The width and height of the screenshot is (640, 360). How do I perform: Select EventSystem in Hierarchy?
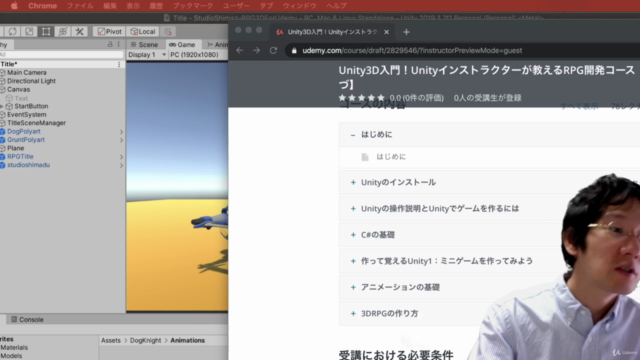27,115
